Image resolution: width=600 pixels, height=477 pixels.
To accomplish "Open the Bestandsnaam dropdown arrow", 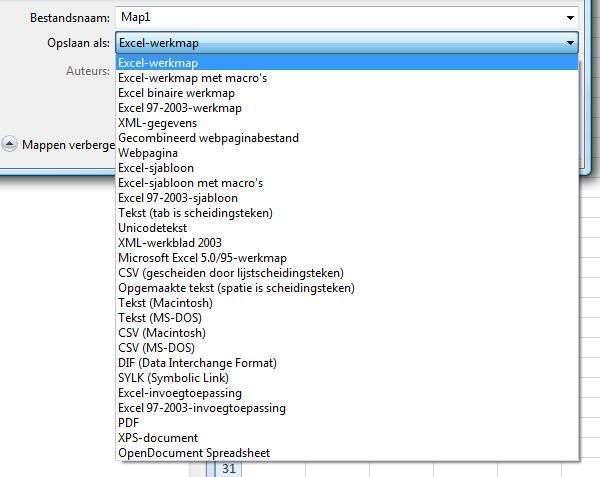I will (x=570, y=18).
